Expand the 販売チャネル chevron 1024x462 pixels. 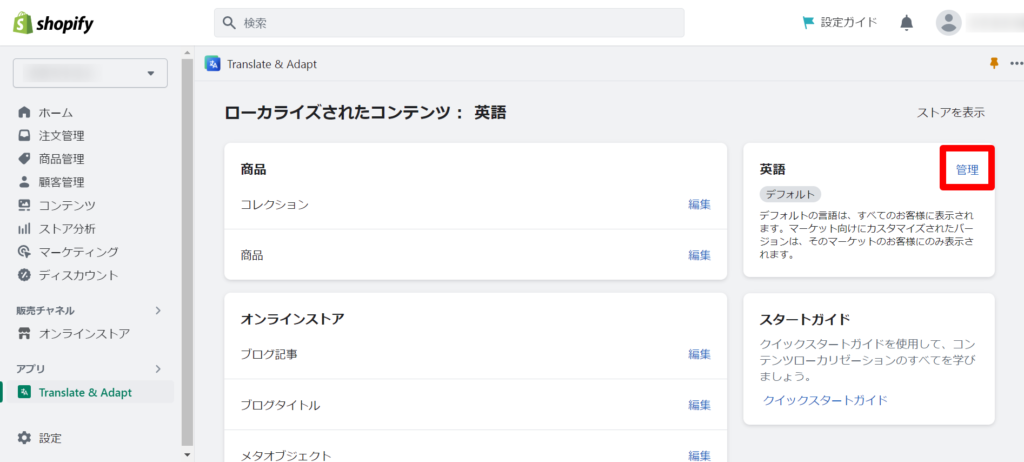coord(157,310)
